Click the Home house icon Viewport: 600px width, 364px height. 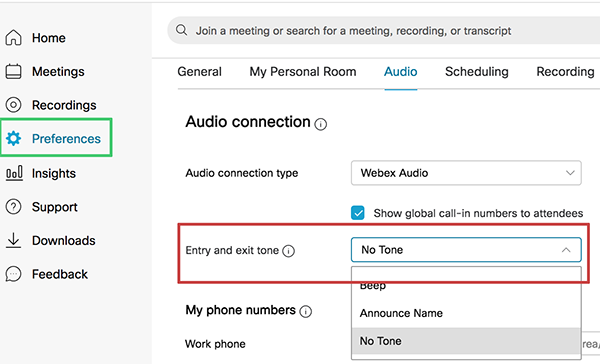tap(13, 38)
